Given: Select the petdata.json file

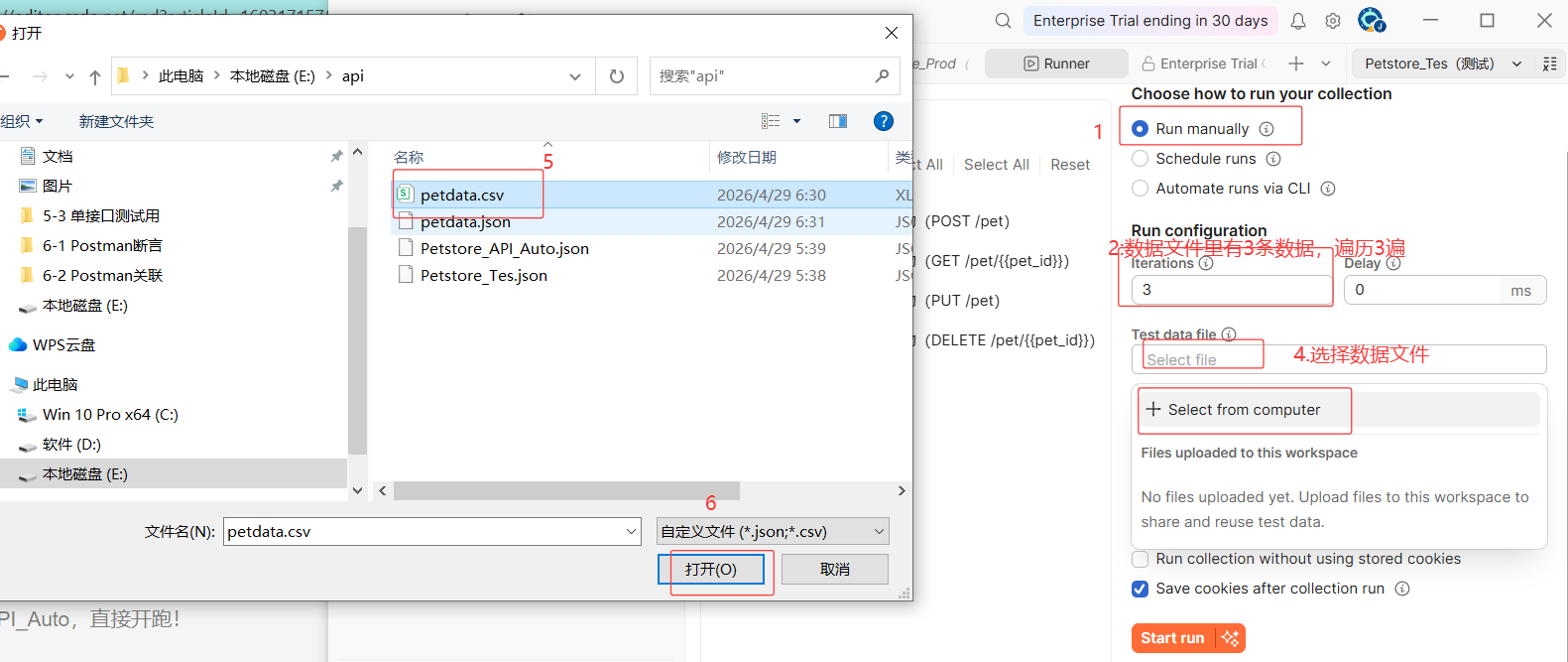Looking at the screenshot, I should [465, 221].
